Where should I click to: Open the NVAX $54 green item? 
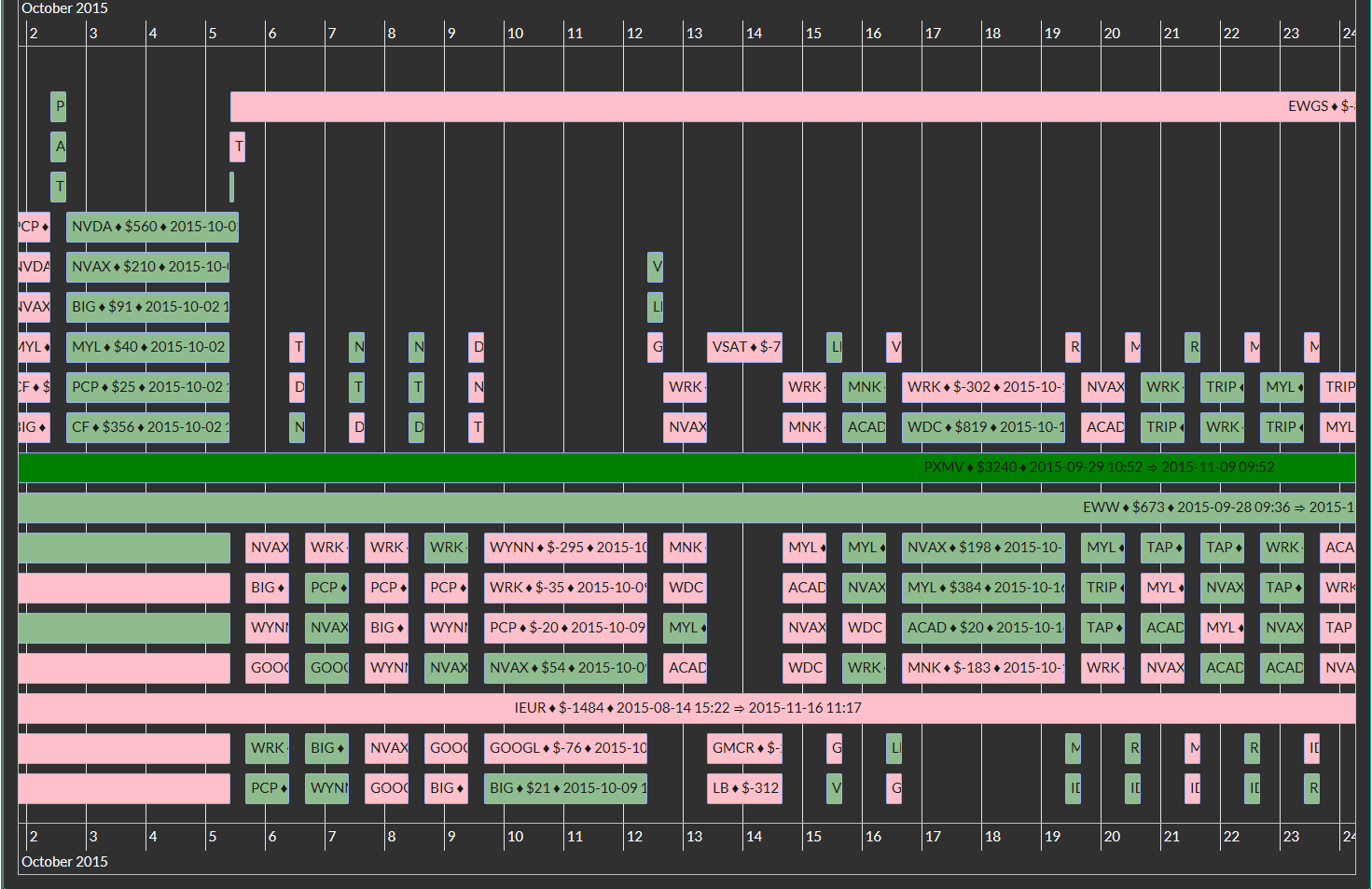coord(565,668)
